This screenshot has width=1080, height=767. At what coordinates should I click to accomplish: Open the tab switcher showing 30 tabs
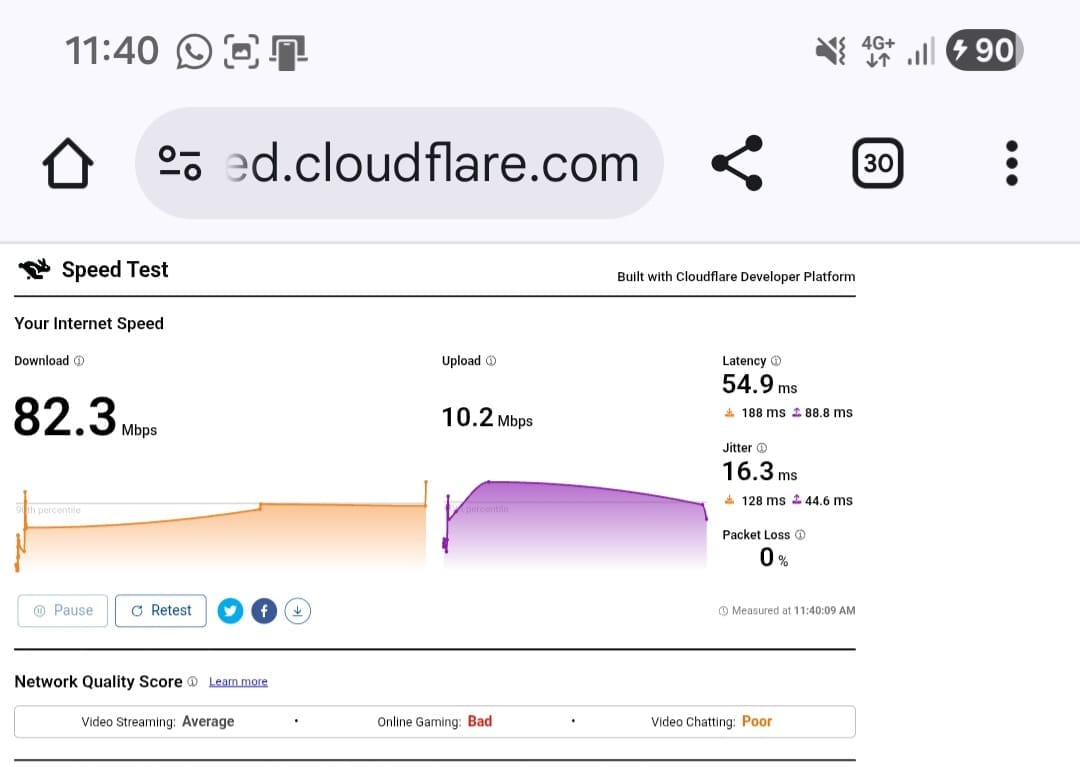point(877,163)
